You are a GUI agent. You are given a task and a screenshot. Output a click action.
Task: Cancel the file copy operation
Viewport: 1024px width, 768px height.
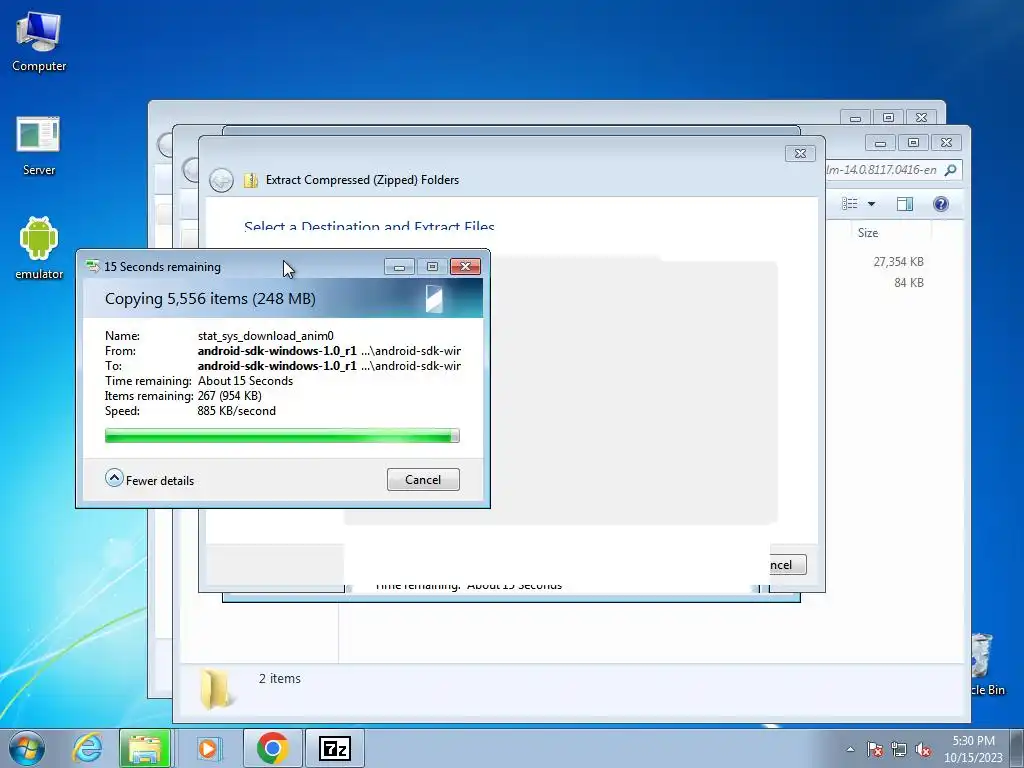pyautogui.click(x=423, y=479)
